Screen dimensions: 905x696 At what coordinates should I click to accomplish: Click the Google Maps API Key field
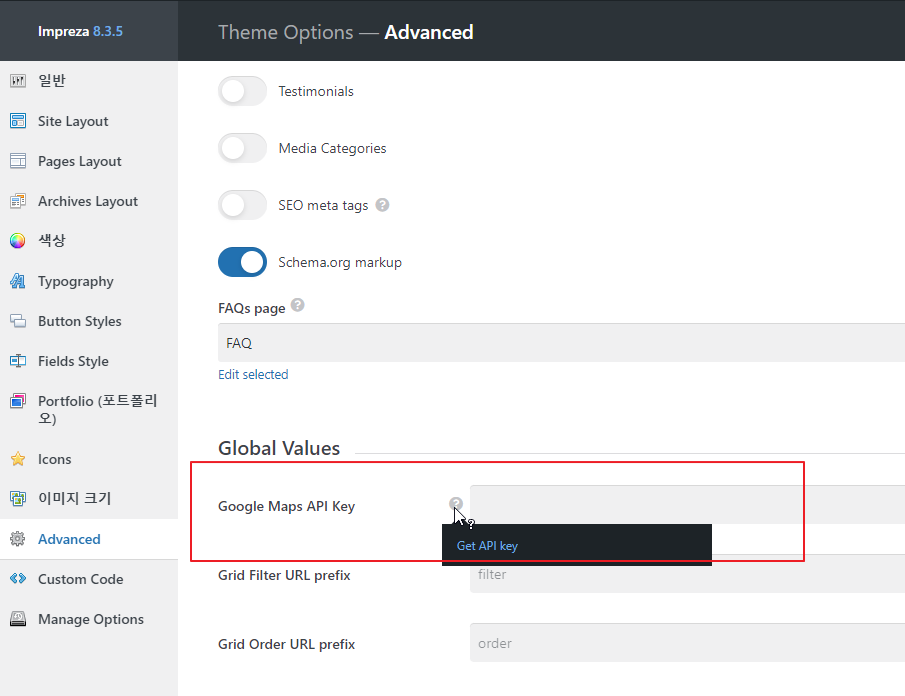tap(687, 504)
